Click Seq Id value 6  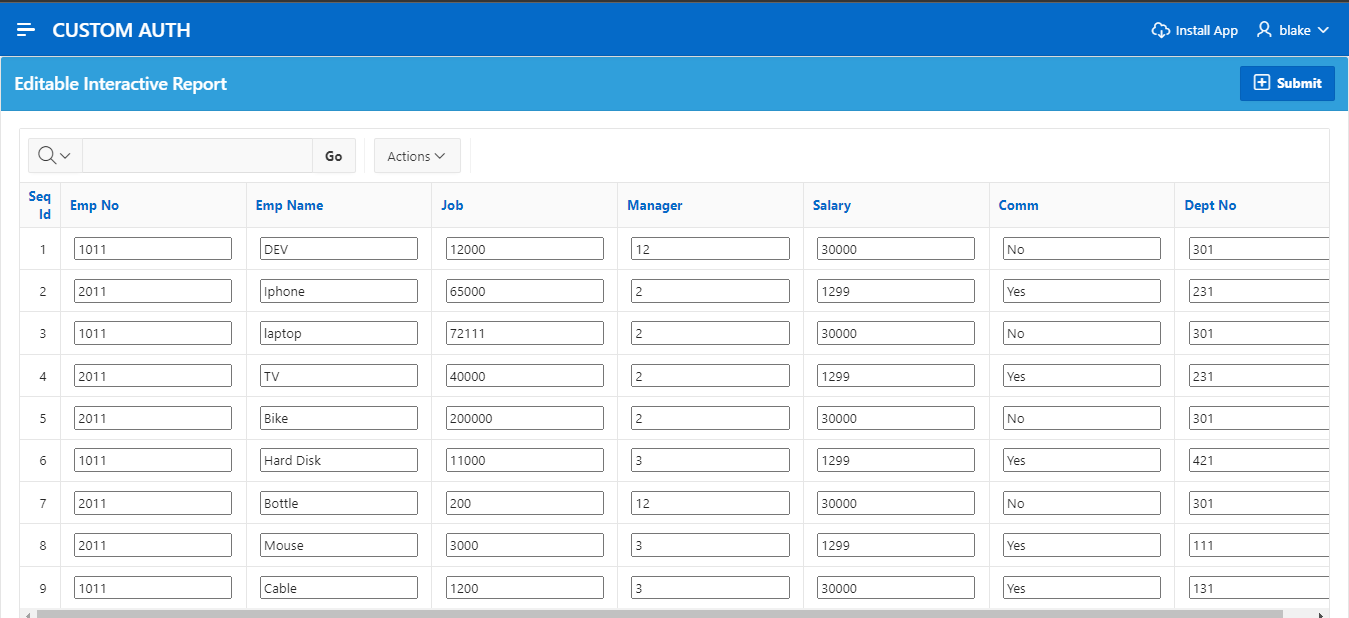tap(43, 461)
